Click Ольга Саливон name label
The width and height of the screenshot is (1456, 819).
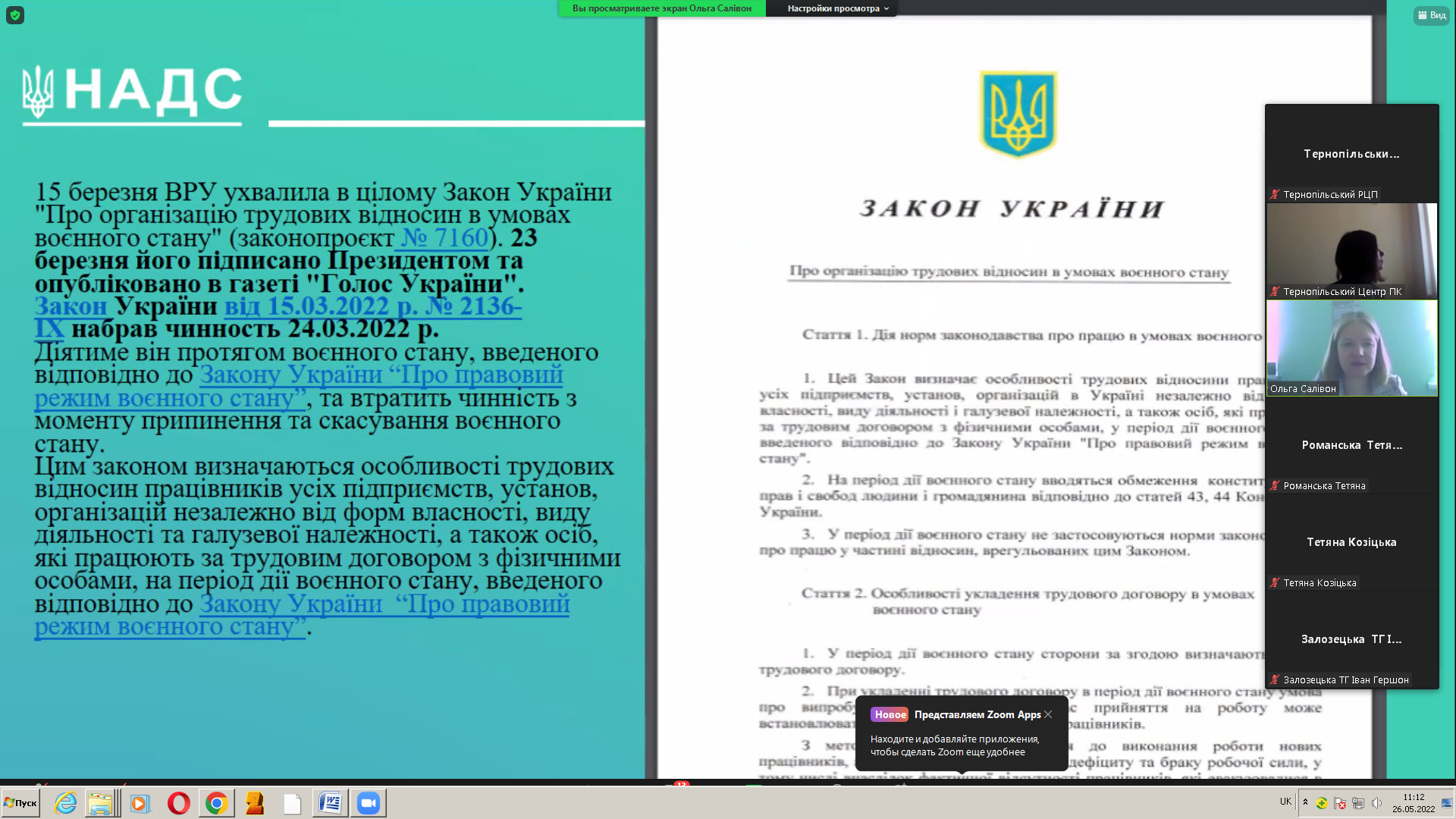[1303, 389]
